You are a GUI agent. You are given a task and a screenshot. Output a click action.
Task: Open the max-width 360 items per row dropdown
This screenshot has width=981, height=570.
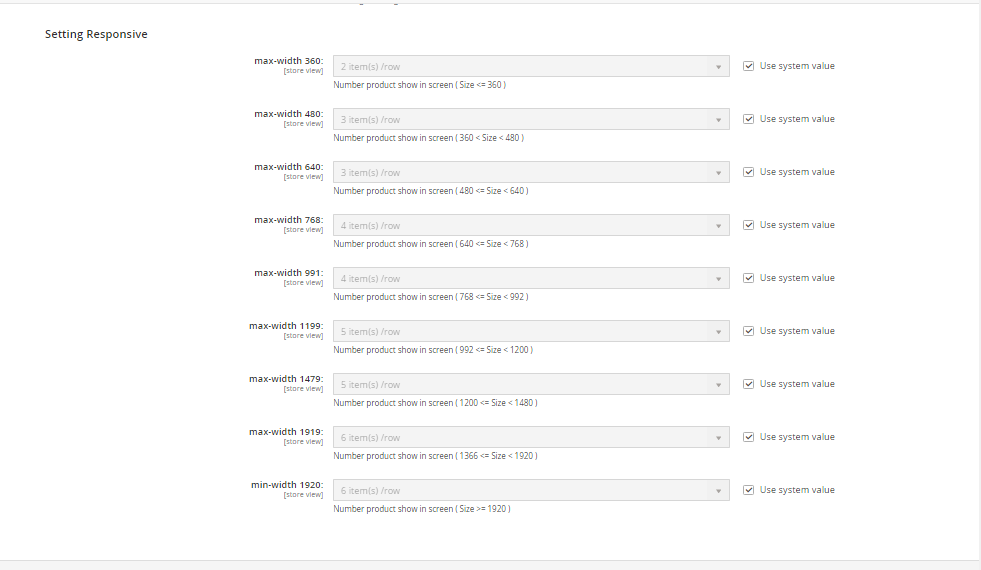pyautogui.click(x=531, y=66)
